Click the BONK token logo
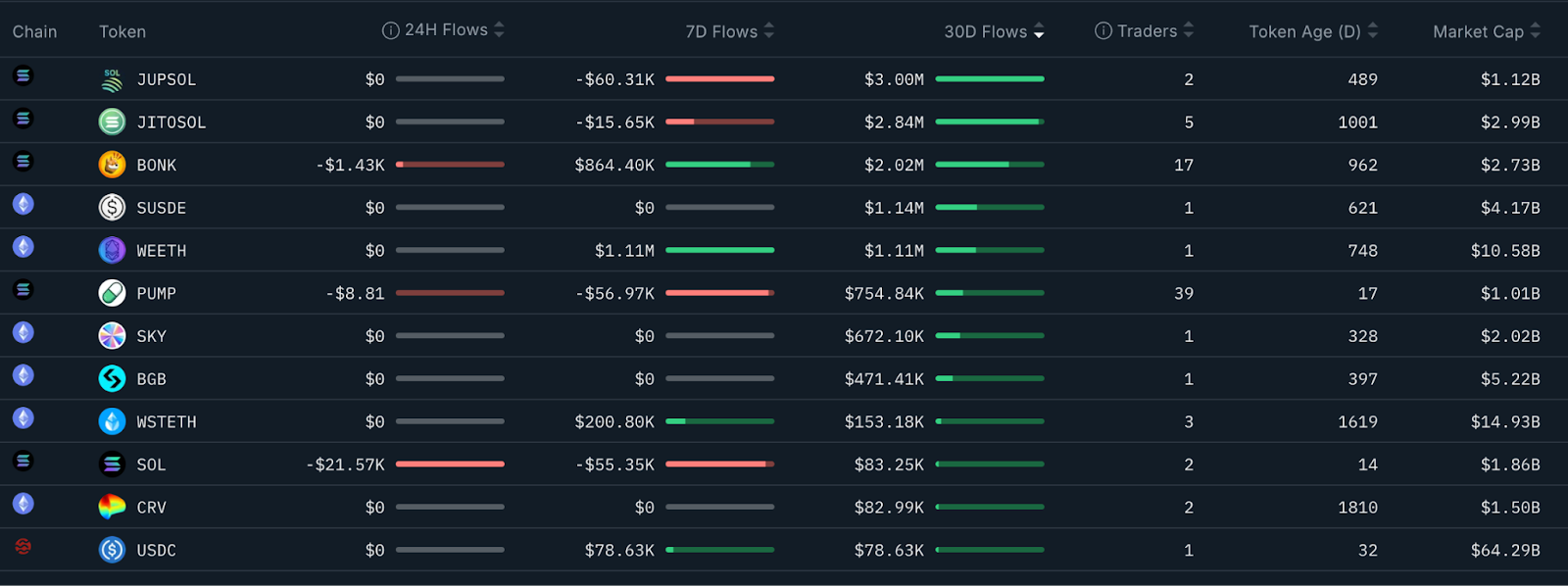 [113, 165]
